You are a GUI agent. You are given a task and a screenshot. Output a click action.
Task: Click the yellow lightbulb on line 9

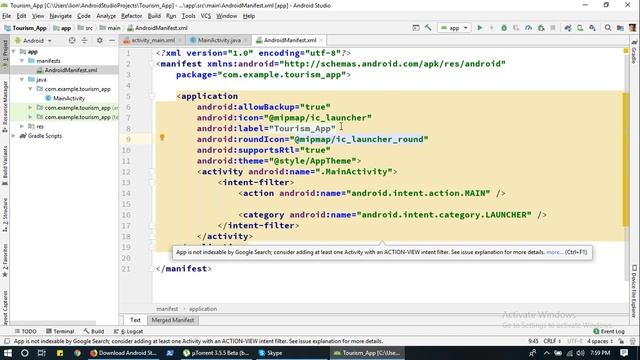coord(162,138)
